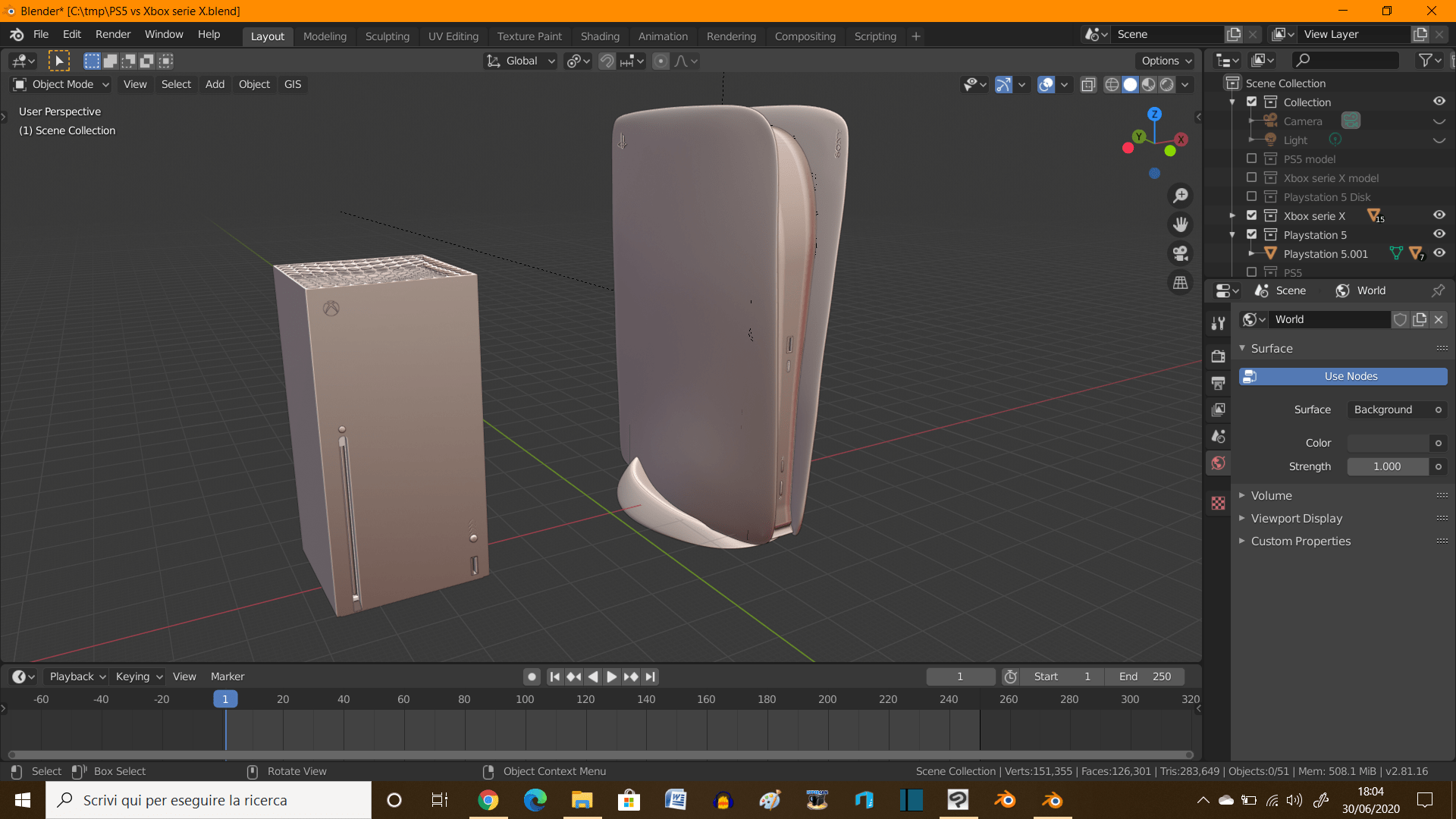This screenshot has width=1456, height=819.
Task: Hide Xbox serie X collection eye
Action: click(x=1439, y=215)
